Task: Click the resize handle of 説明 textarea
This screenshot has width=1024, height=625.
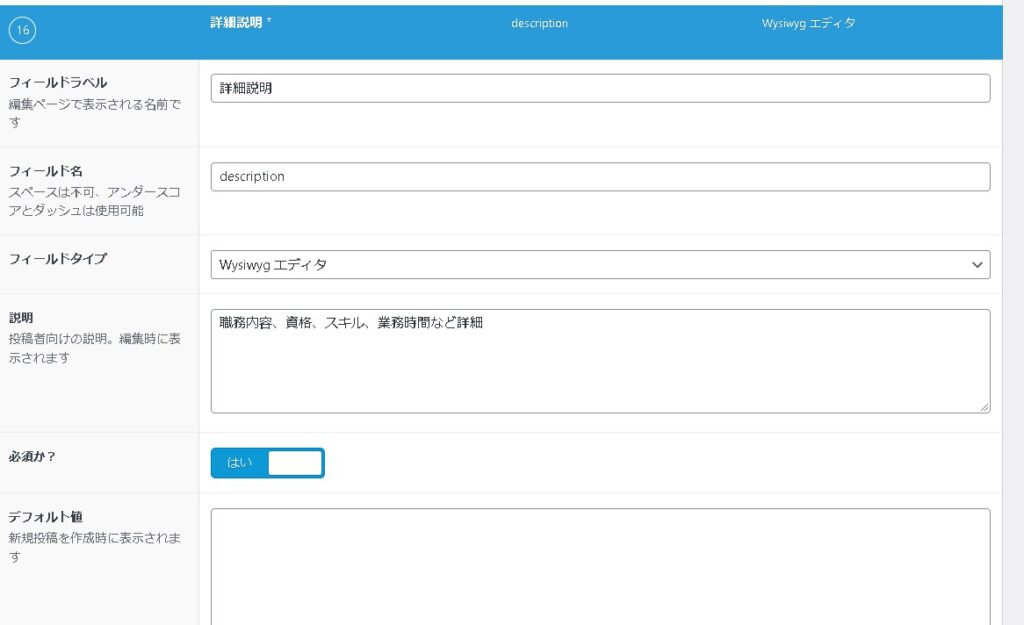Action: click(x=984, y=407)
